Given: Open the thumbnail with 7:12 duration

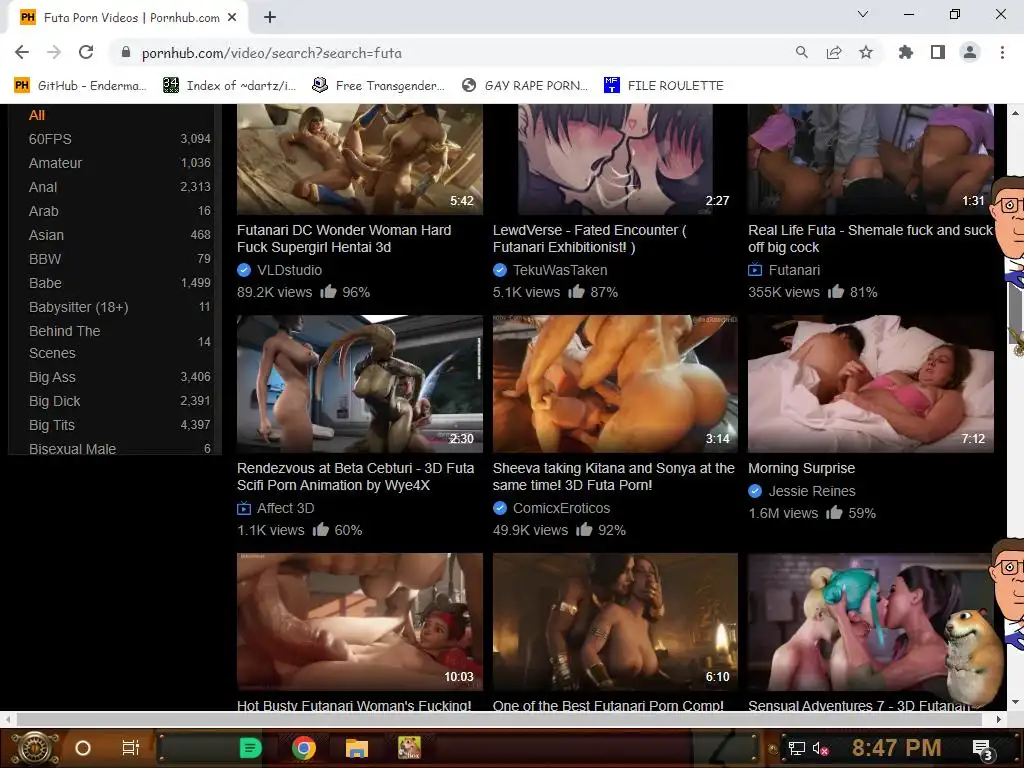Looking at the screenshot, I should 871,384.
